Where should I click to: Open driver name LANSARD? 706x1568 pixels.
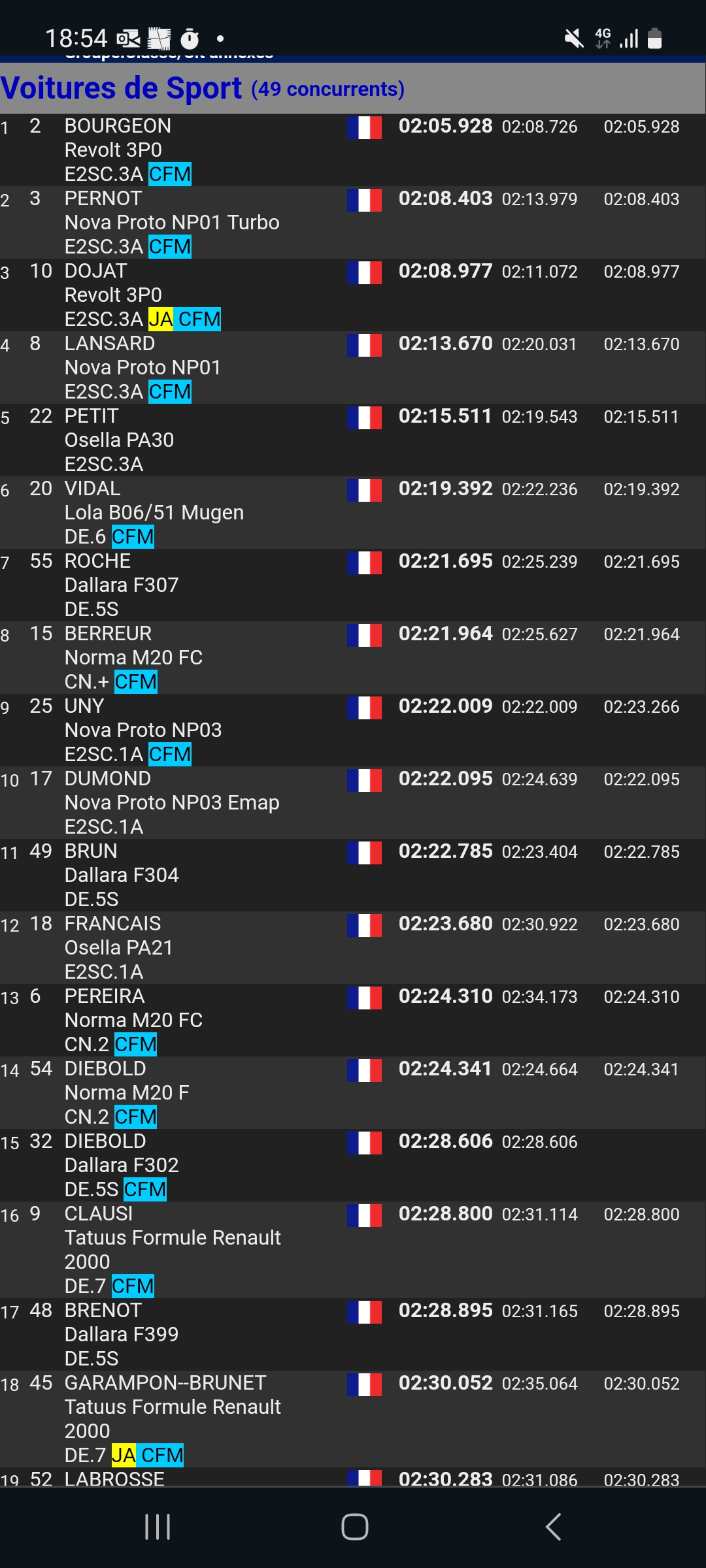pyautogui.click(x=110, y=344)
